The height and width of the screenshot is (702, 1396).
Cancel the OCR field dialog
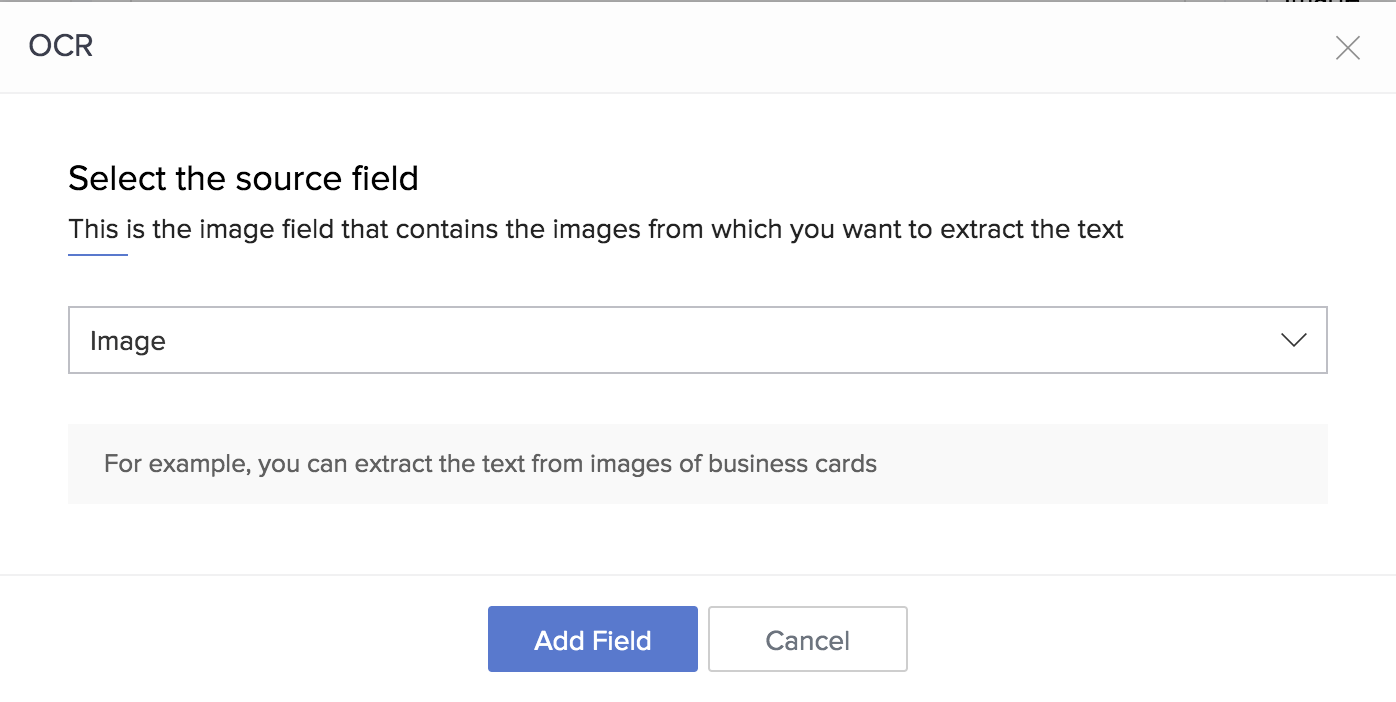(808, 639)
